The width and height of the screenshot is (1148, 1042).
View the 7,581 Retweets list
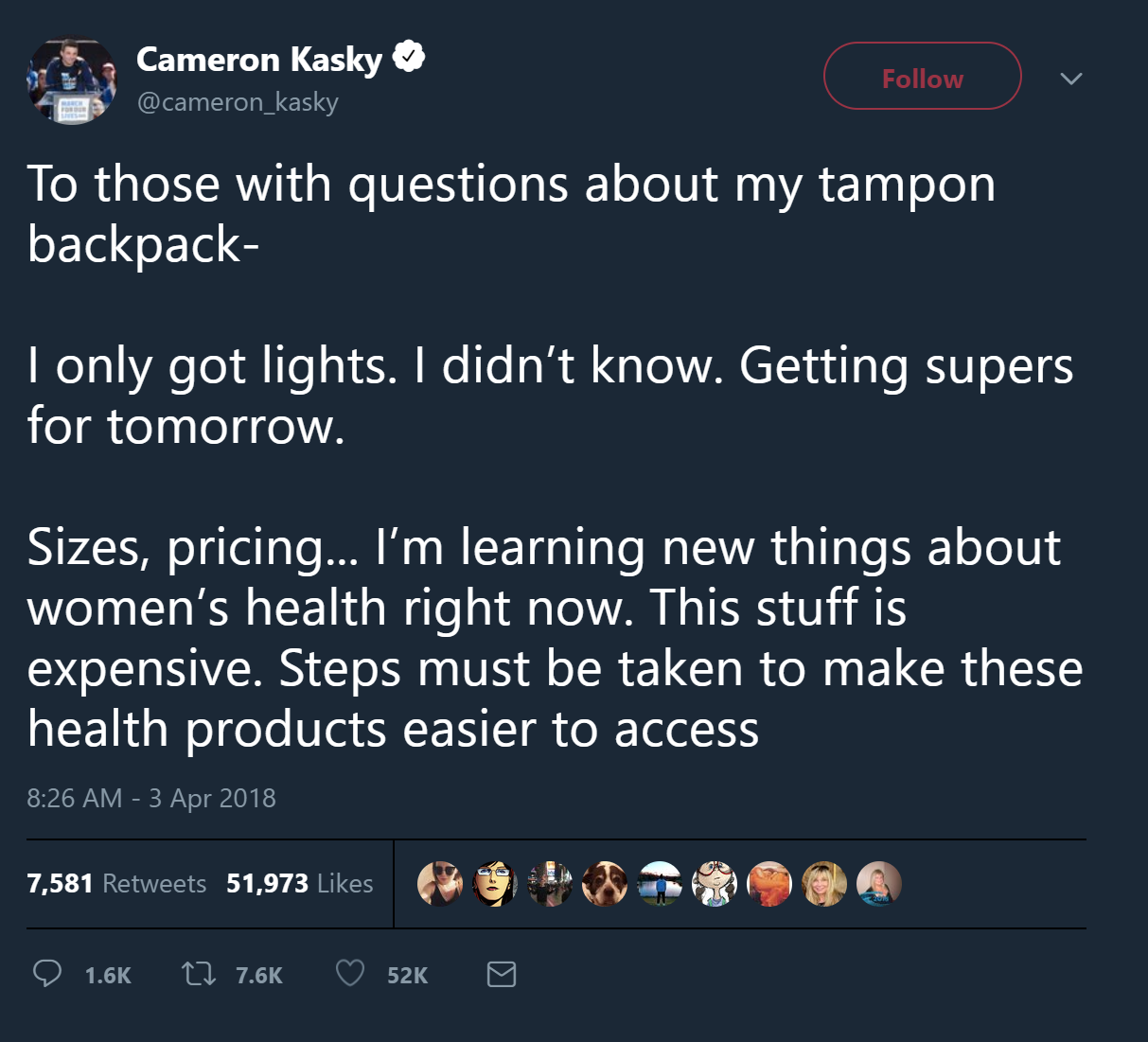(116, 883)
